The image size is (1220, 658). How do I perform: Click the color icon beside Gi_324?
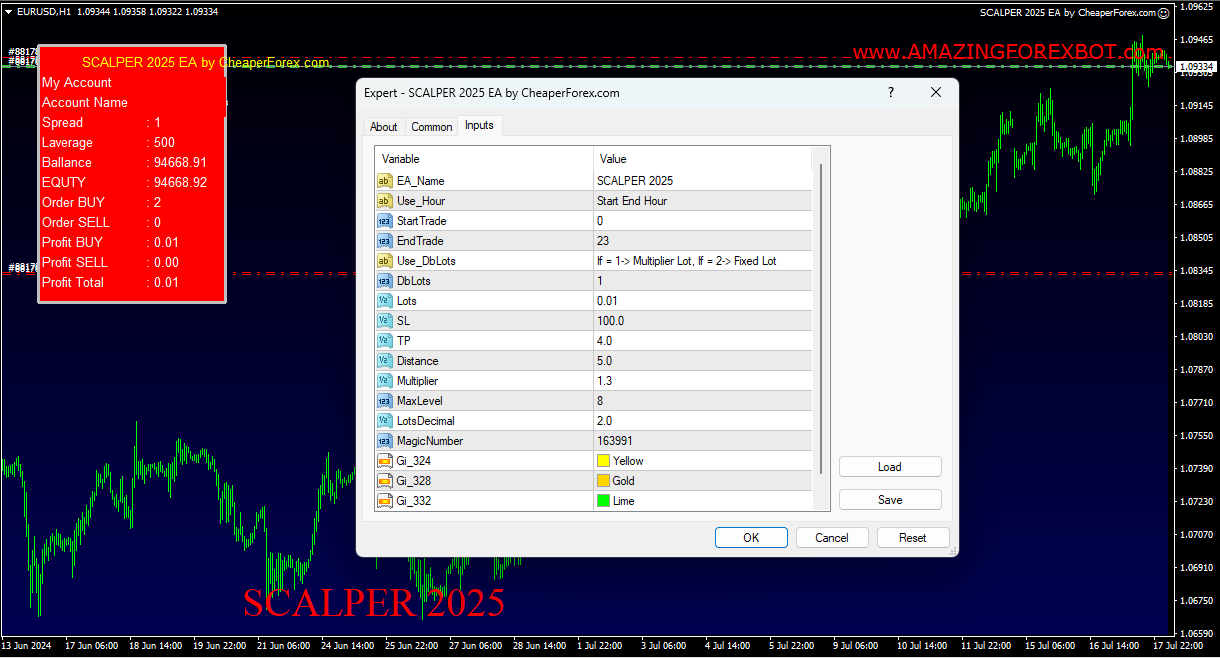point(385,461)
